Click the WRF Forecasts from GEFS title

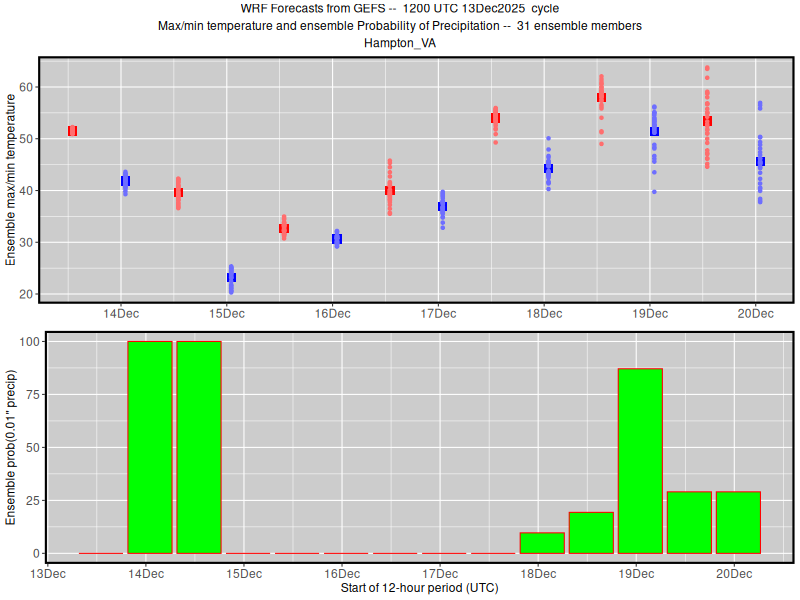400,9
